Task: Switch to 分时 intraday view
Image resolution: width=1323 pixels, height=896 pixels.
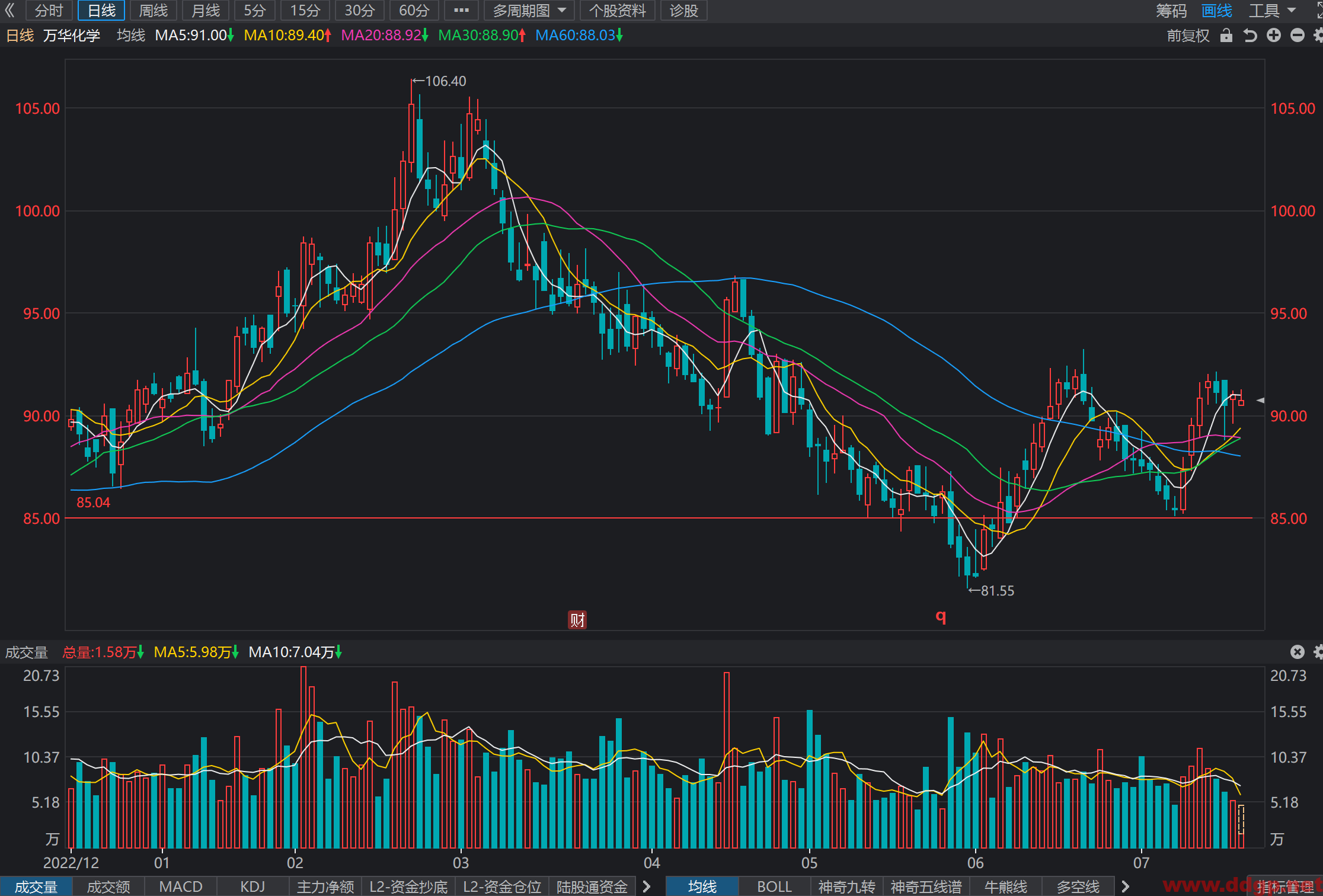Action: pyautogui.click(x=49, y=10)
